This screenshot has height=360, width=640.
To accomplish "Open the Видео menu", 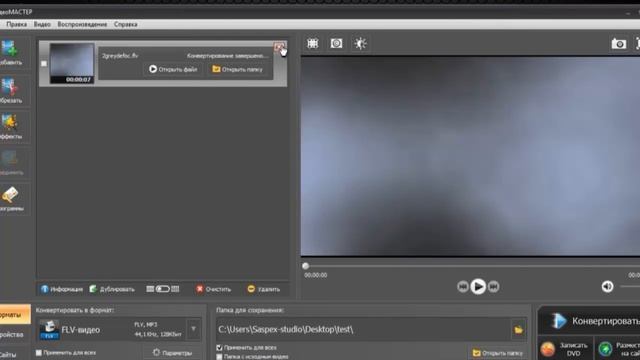I will 42,24.
